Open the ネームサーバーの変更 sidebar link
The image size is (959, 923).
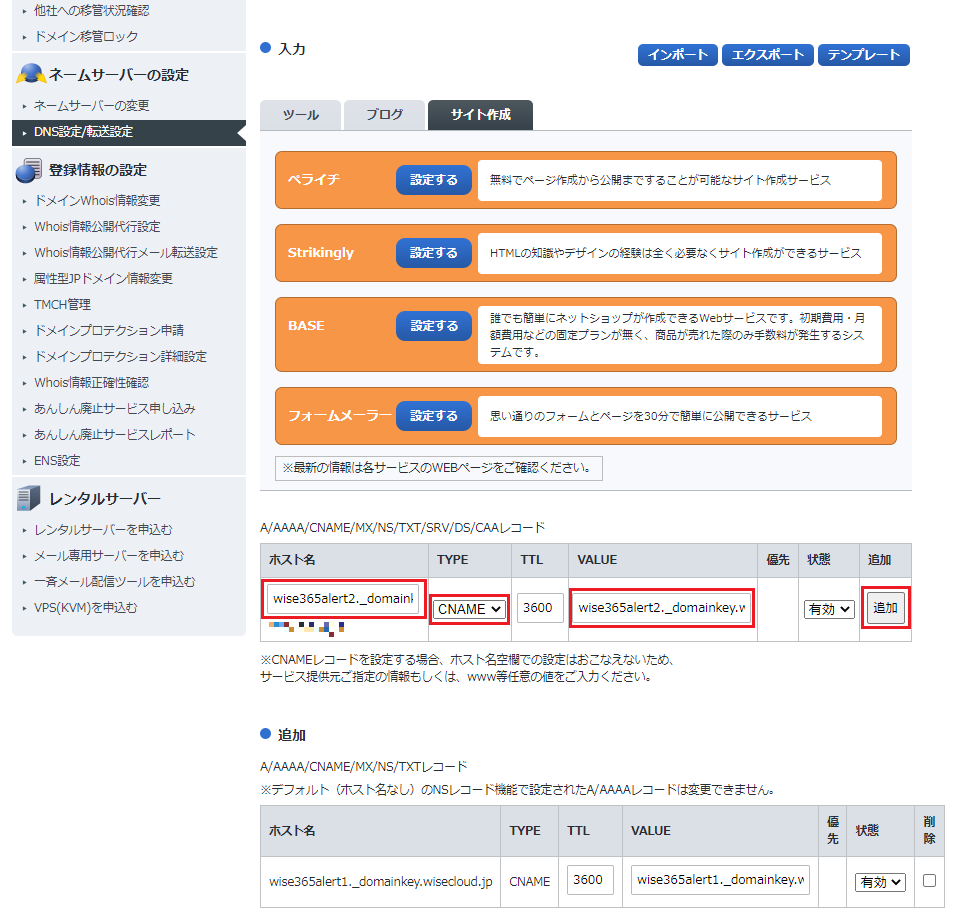pos(92,106)
